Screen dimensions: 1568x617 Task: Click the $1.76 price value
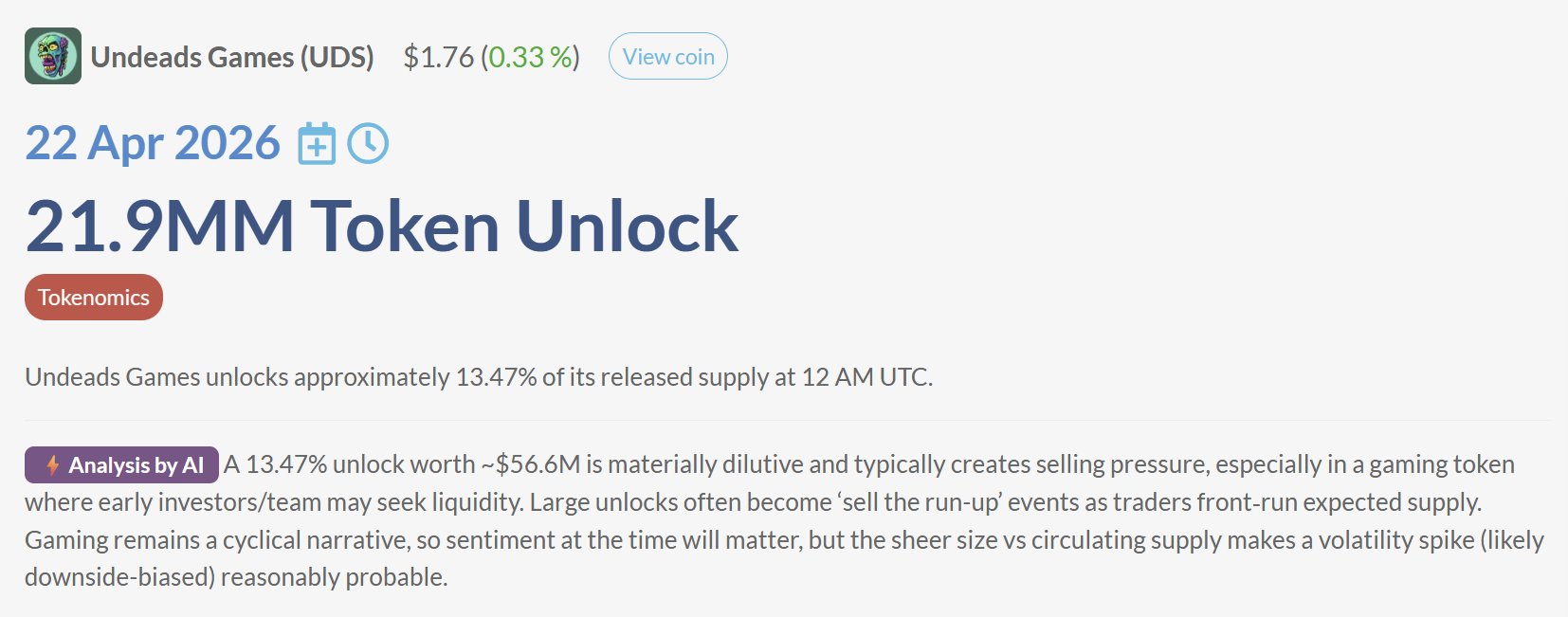click(x=438, y=57)
